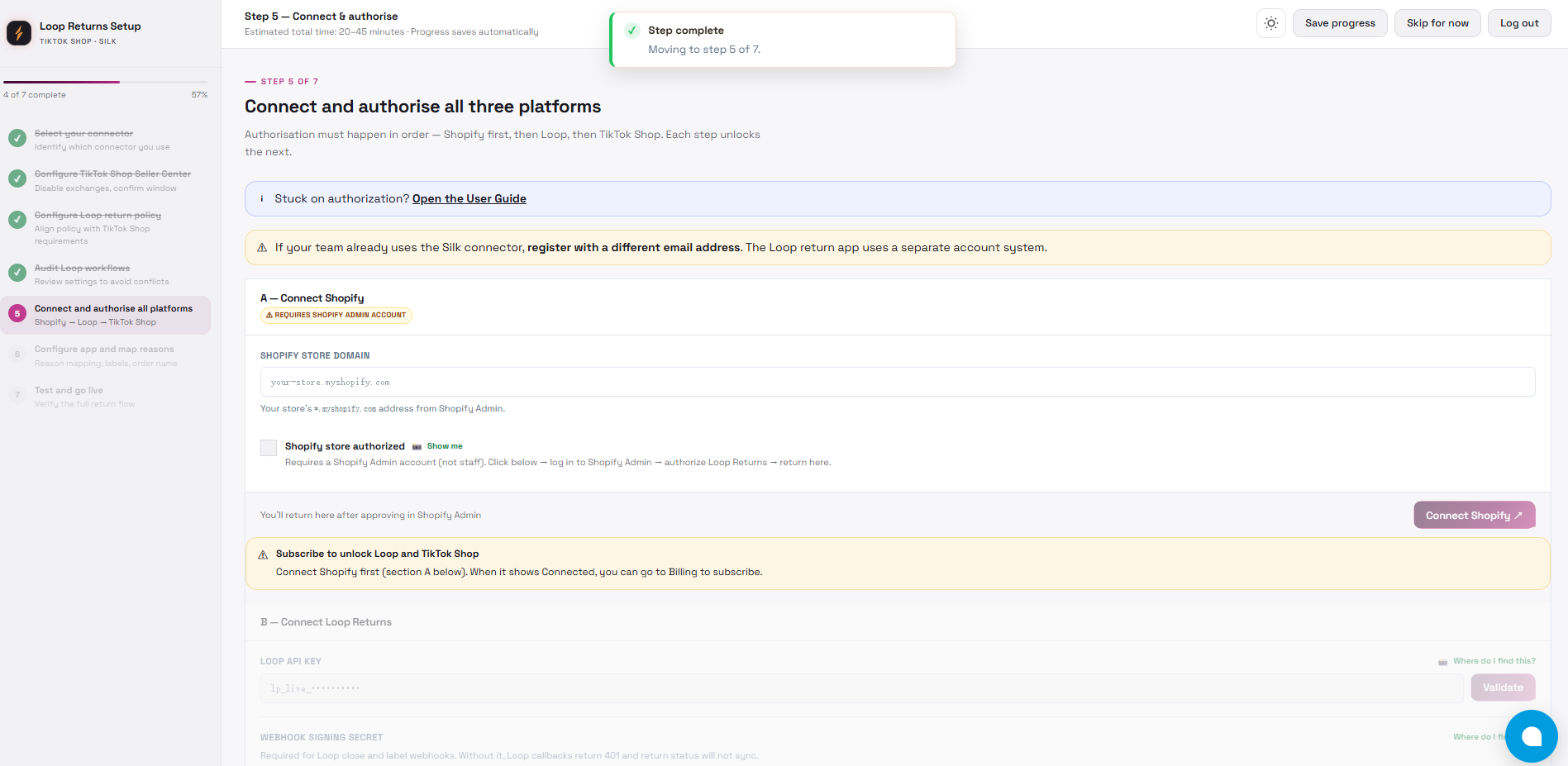Image resolution: width=1568 pixels, height=766 pixels.
Task: Go to the Audit Loop workflows step
Action: tap(107, 274)
